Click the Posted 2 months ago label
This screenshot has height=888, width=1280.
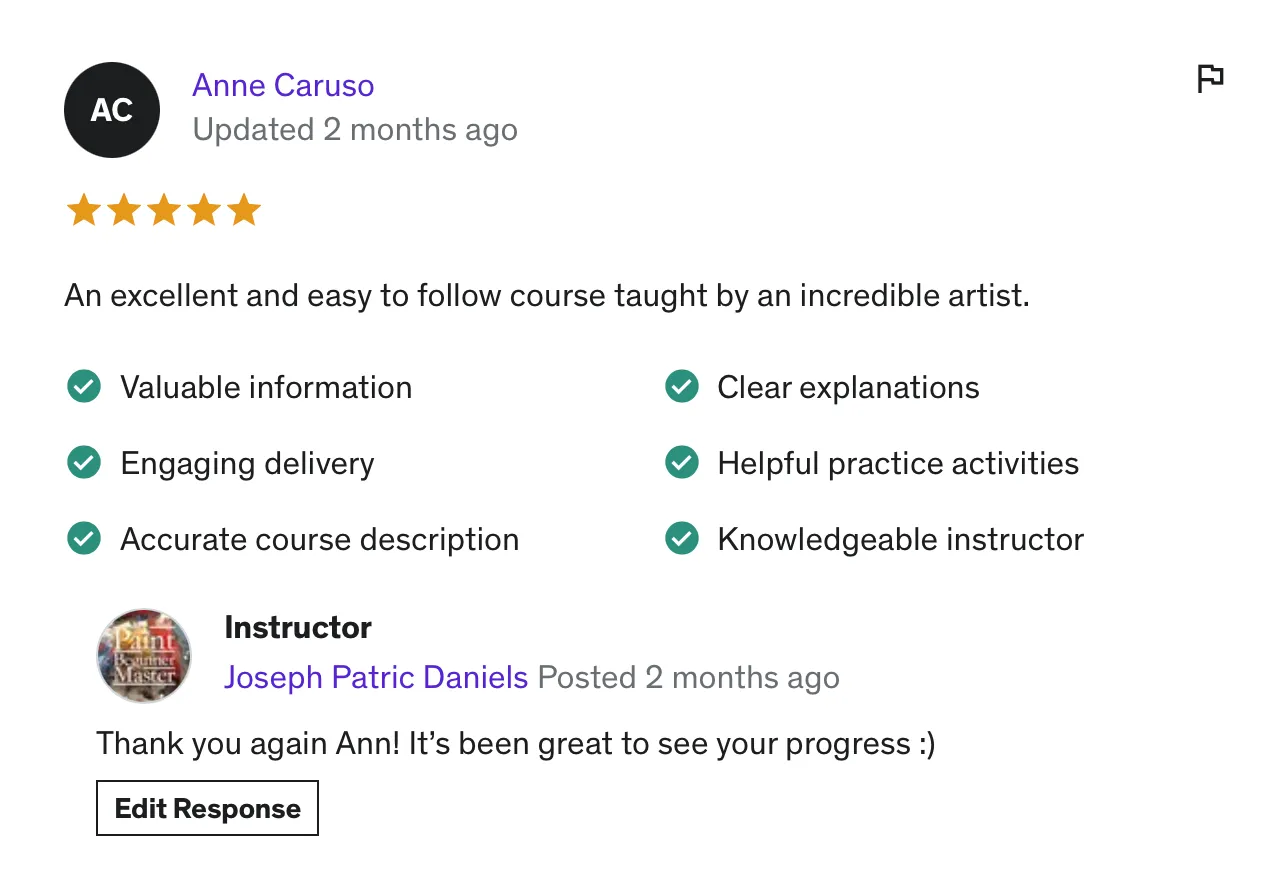688,677
